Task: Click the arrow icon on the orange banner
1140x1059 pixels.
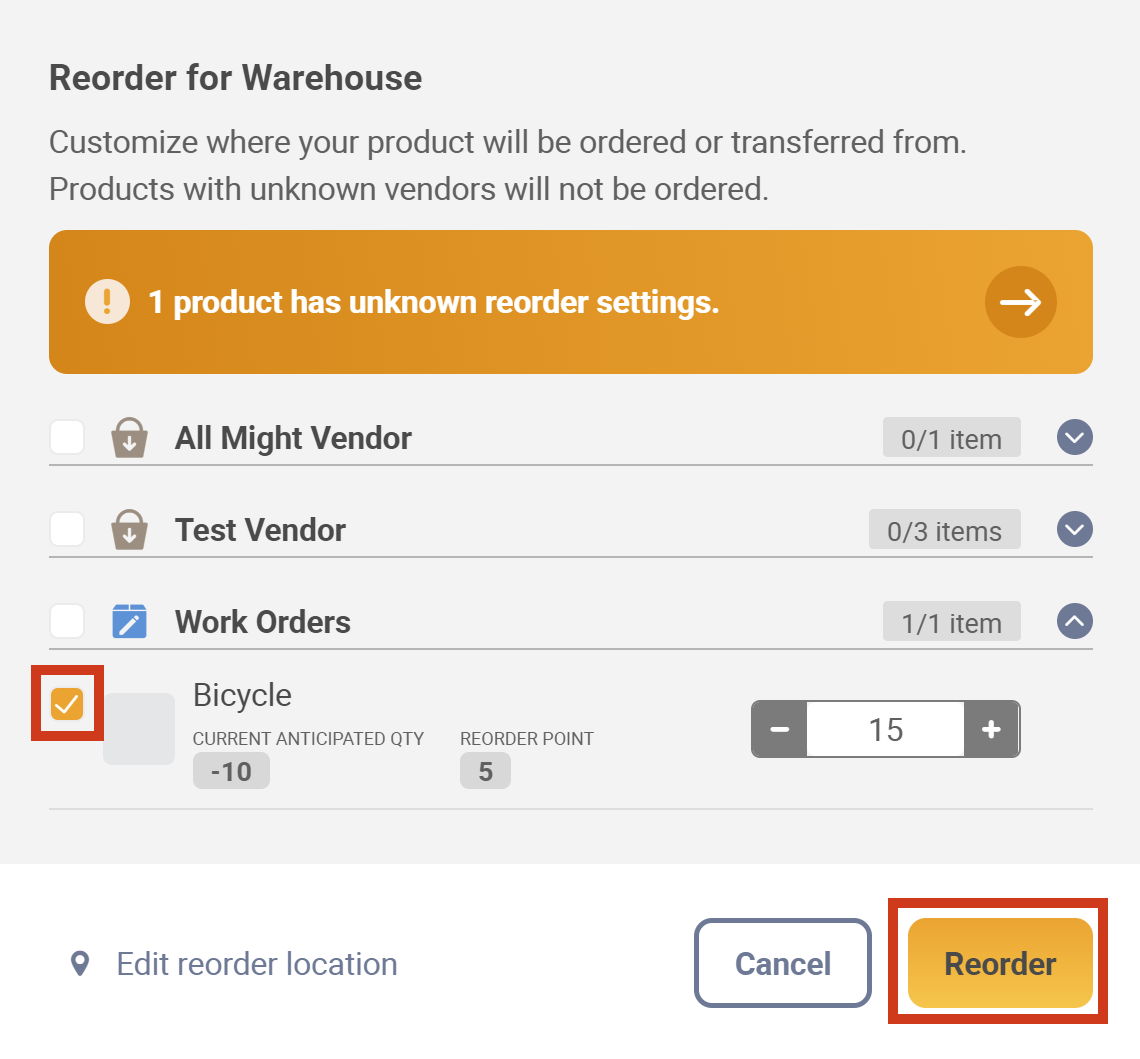Action: point(1021,301)
